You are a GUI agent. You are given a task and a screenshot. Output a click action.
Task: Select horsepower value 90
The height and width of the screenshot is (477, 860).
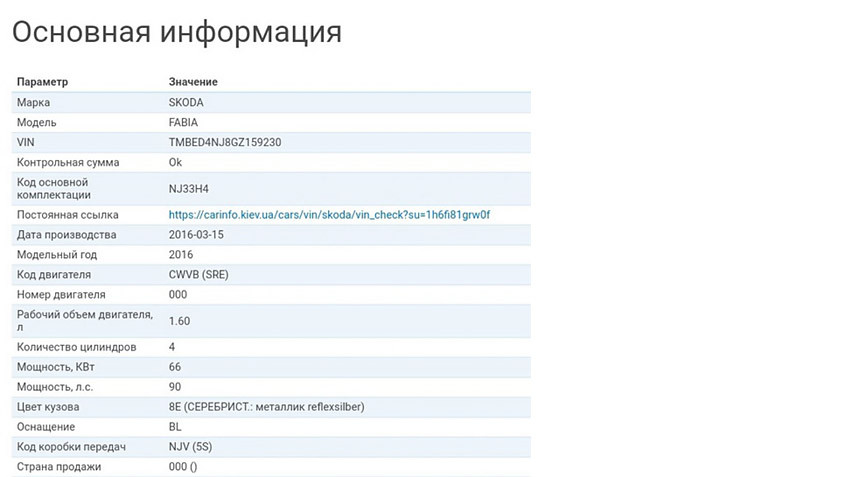coord(175,387)
